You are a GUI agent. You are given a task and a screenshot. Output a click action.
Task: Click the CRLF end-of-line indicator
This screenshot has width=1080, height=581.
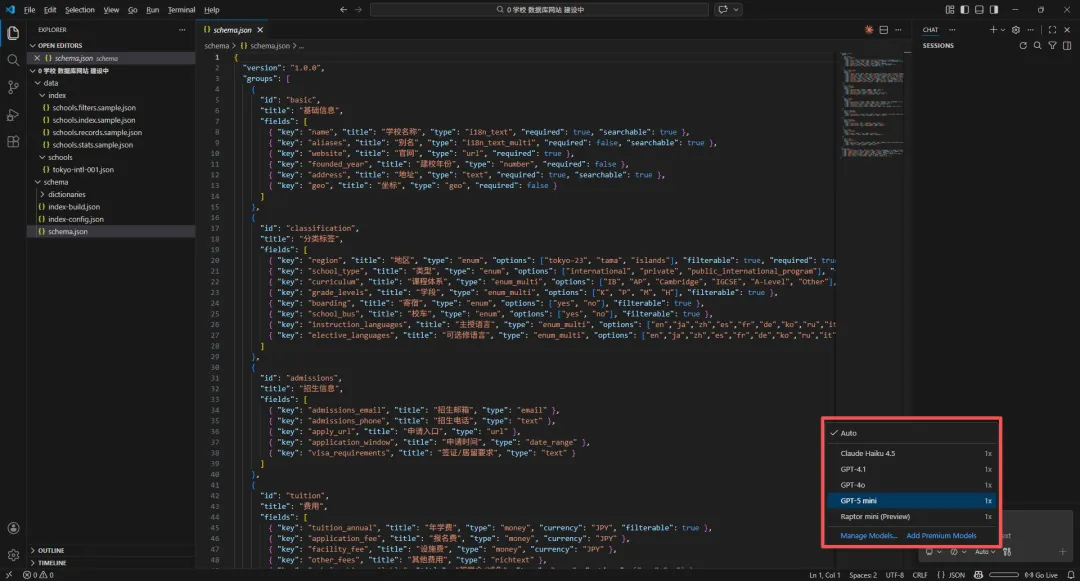coord(920,575)
